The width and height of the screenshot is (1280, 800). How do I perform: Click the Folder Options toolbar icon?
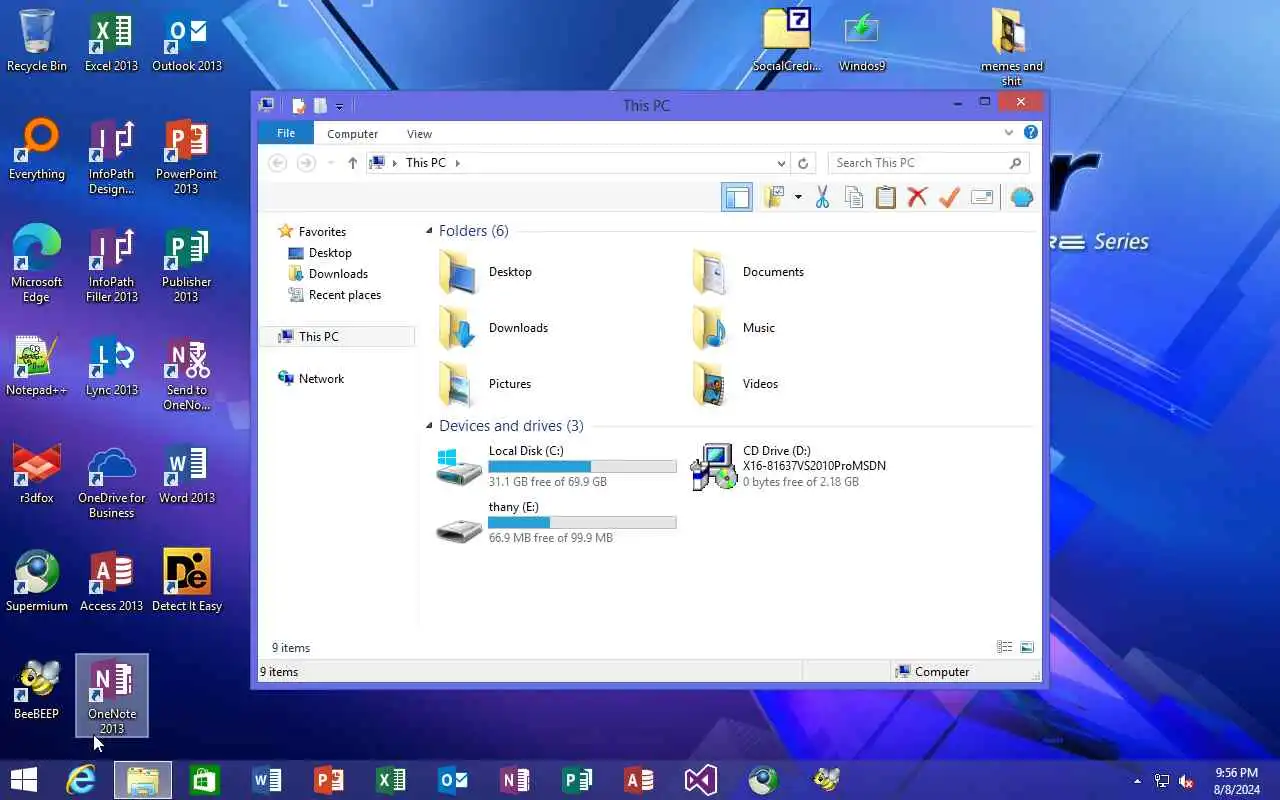774,197
